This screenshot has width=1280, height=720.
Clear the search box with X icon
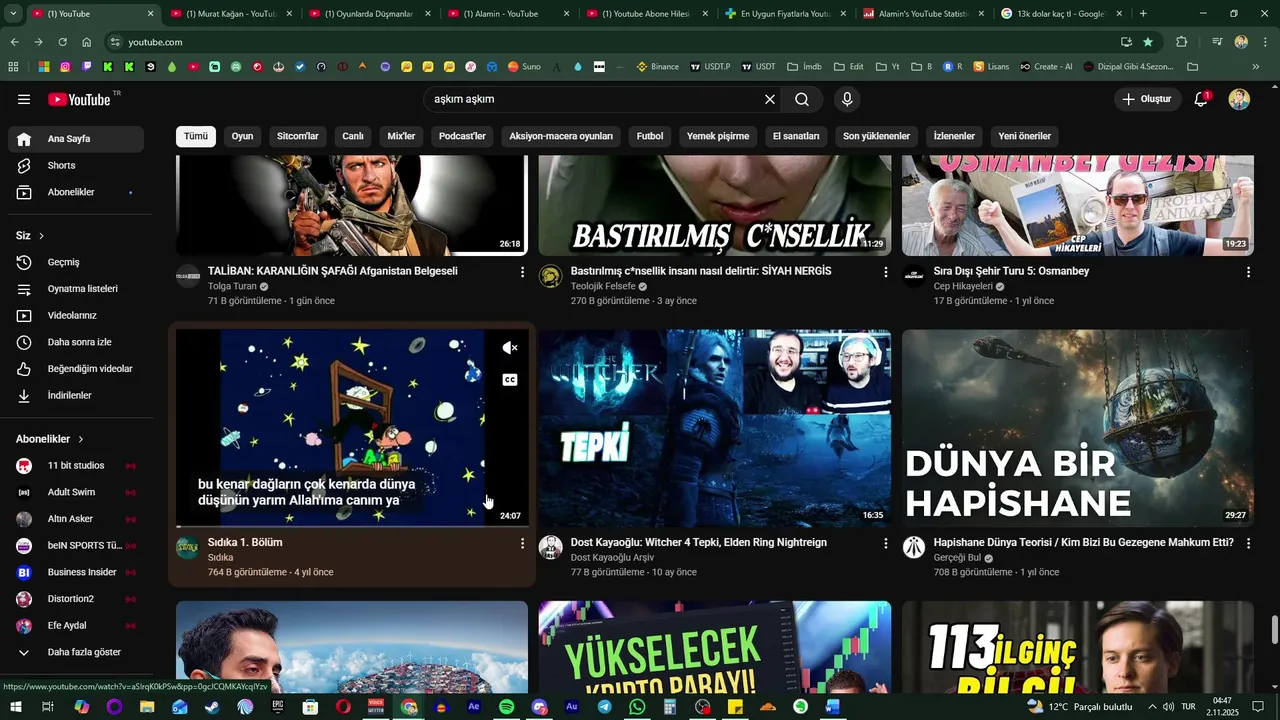(x=770, y=99)
